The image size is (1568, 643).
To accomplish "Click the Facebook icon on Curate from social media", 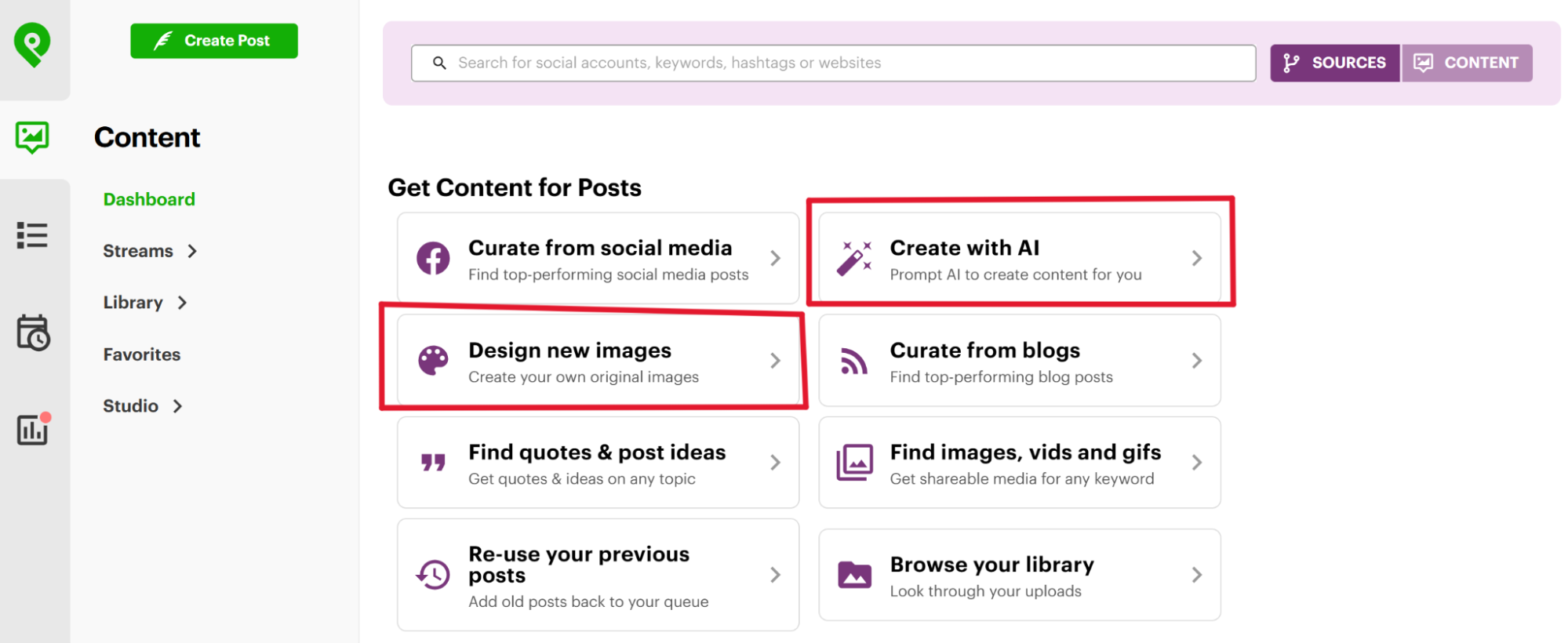I will pyautogui.click(x=433, y=258).
